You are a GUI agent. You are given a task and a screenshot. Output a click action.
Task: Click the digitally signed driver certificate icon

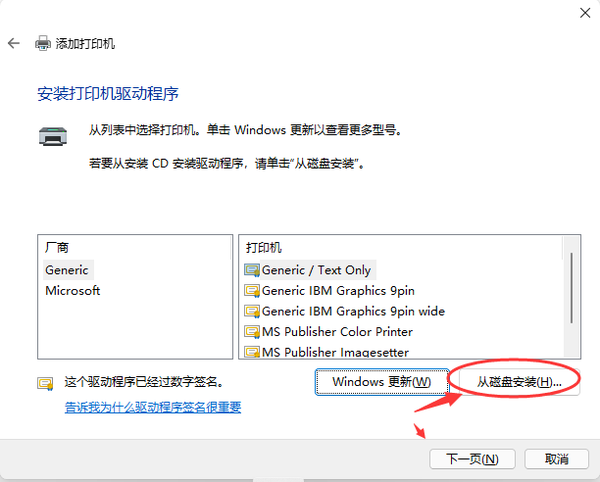tap(45, 383)
